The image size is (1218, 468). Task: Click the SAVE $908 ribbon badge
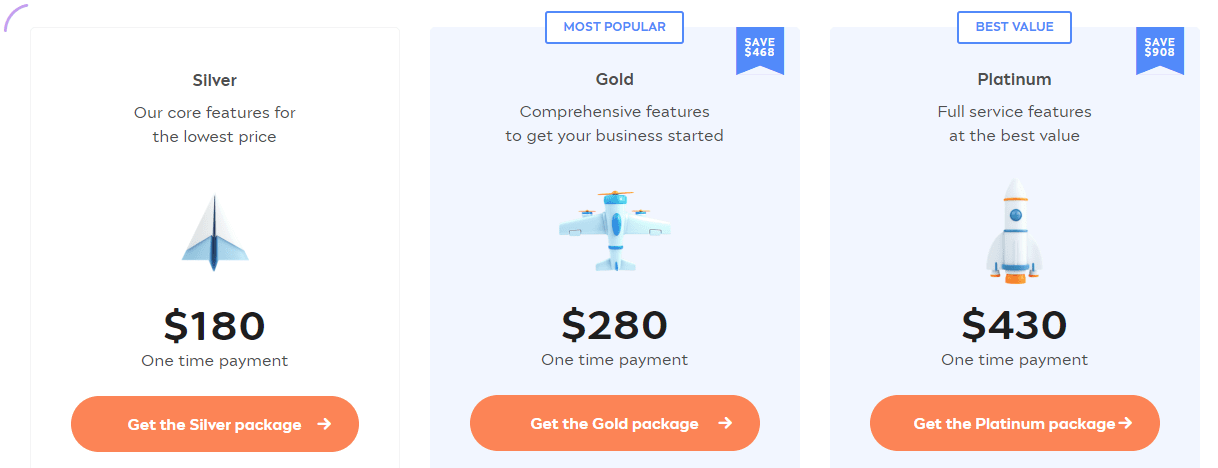[x=1160, y=51]
